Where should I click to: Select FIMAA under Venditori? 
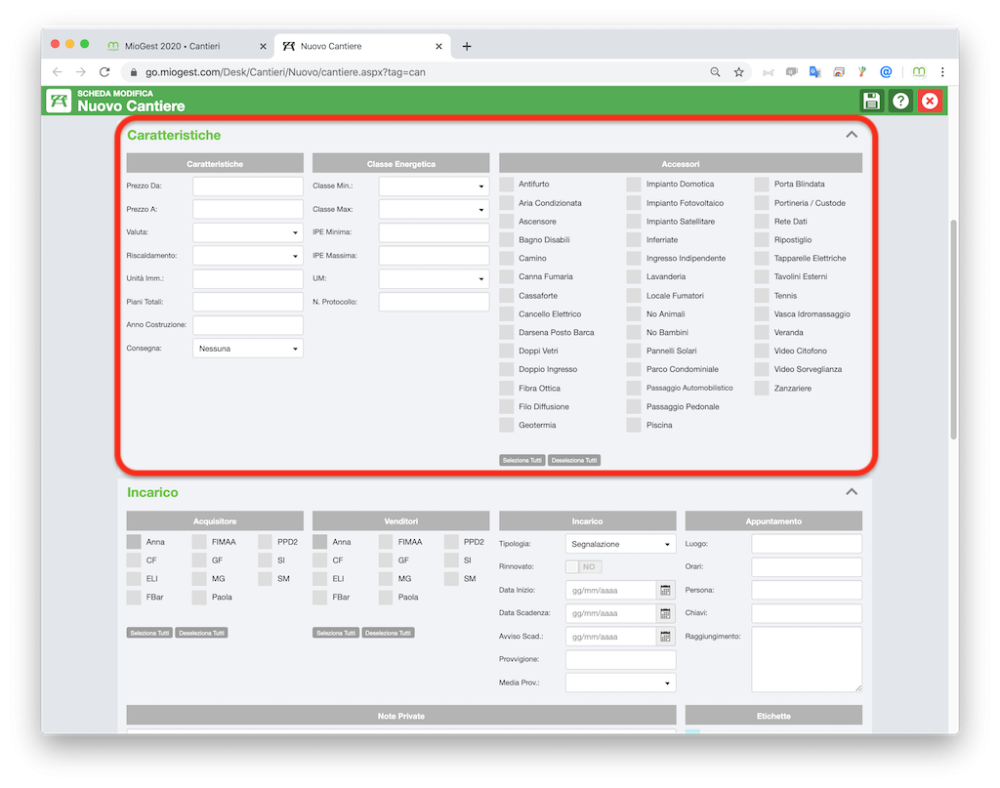click(386, 542)
